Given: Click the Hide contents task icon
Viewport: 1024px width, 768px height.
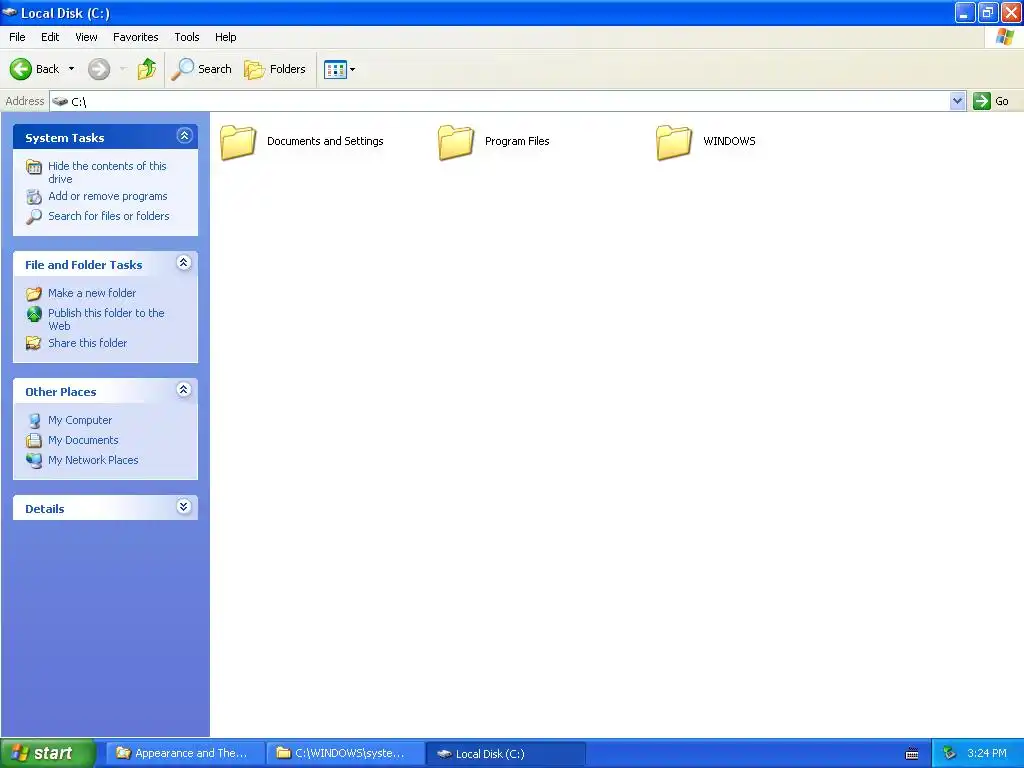Looking at the screenshot, I should point(34,167).
